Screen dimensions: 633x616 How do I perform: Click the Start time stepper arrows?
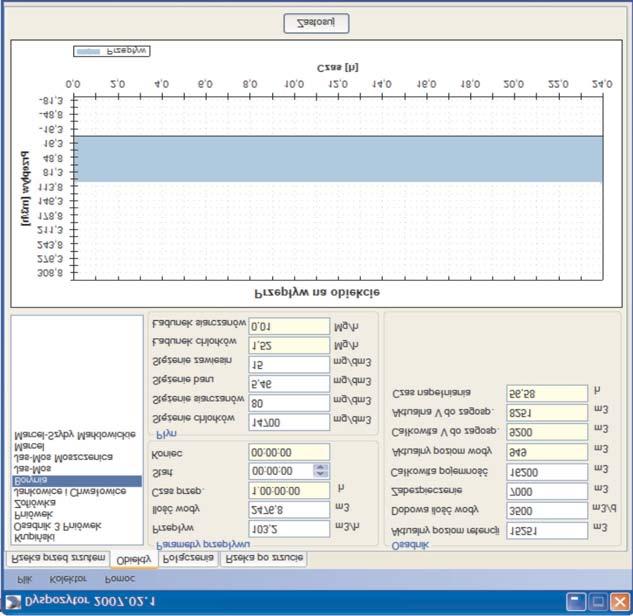(321, 471)
